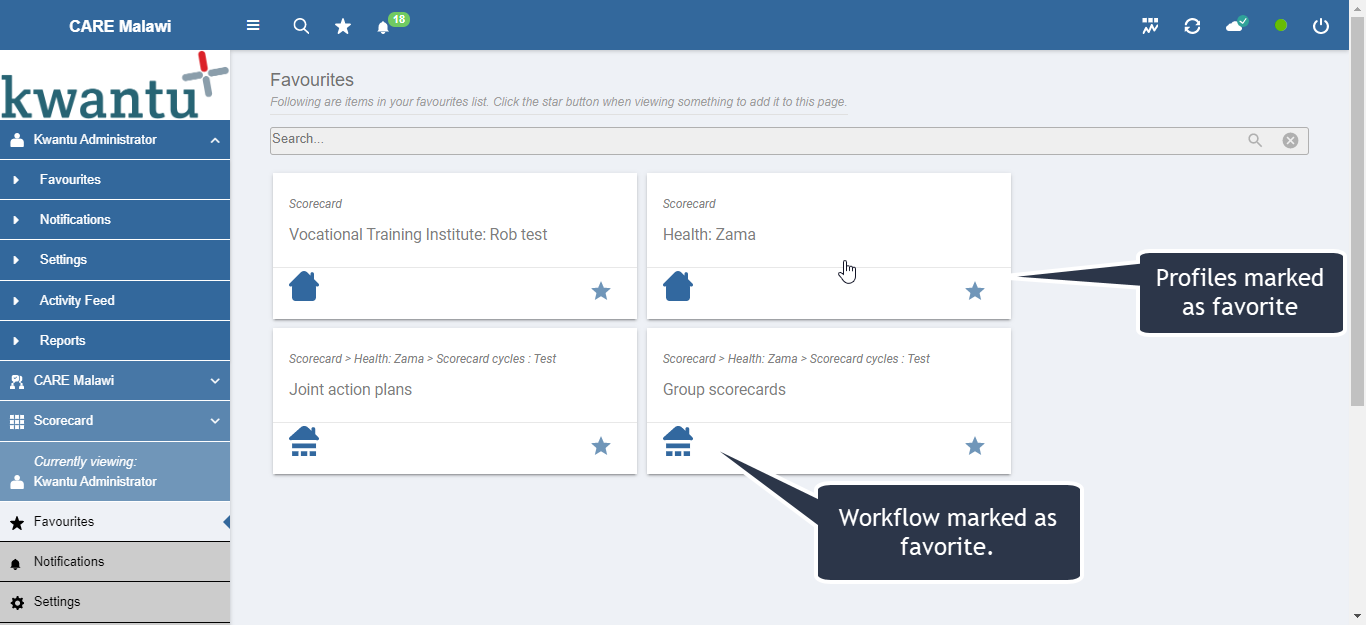Click CARE Malawi header title
The width and height of the screenshot is (1366, 625).
pos(120,26)
